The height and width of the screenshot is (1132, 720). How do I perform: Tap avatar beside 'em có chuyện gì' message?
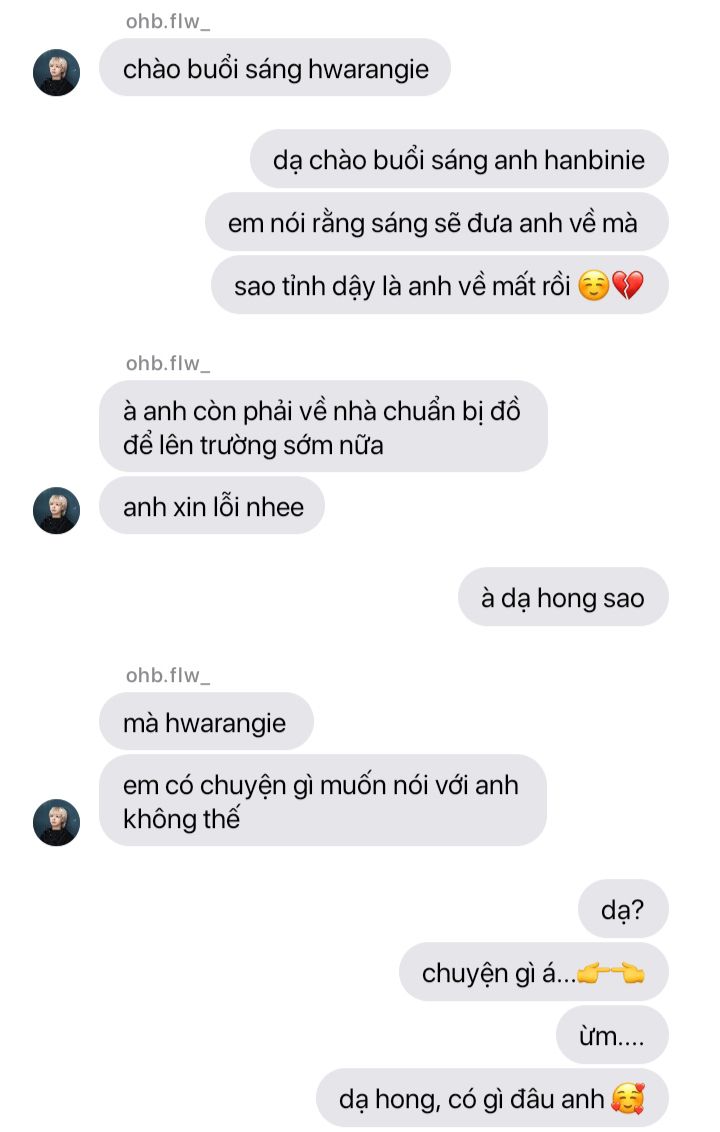point(56,822)
